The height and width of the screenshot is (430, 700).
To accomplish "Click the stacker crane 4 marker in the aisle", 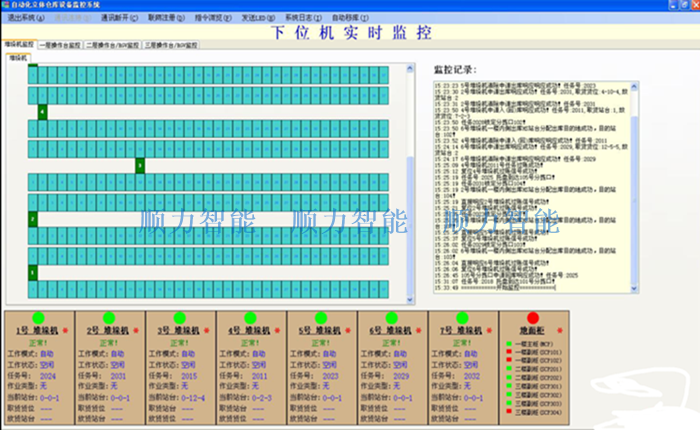I will 43,112.
